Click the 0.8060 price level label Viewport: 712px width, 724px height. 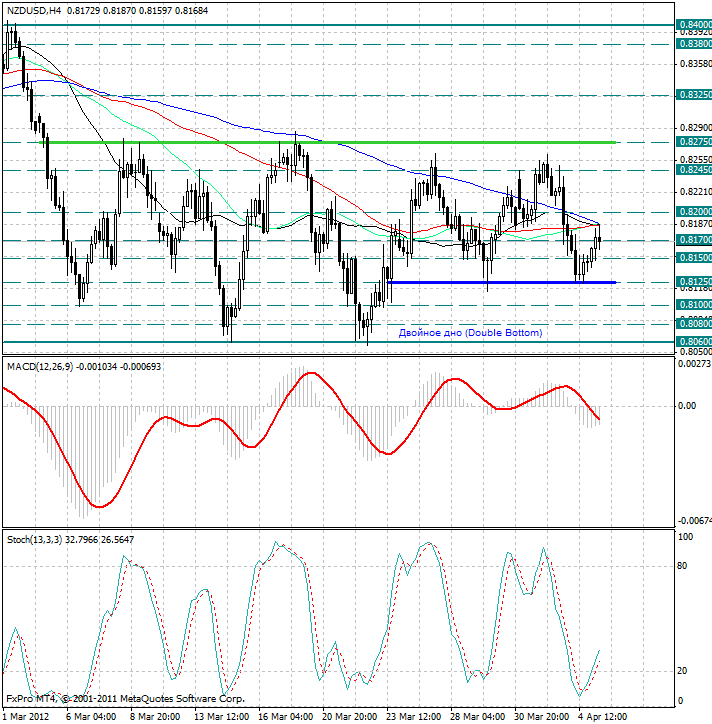[x=693, y=341]
